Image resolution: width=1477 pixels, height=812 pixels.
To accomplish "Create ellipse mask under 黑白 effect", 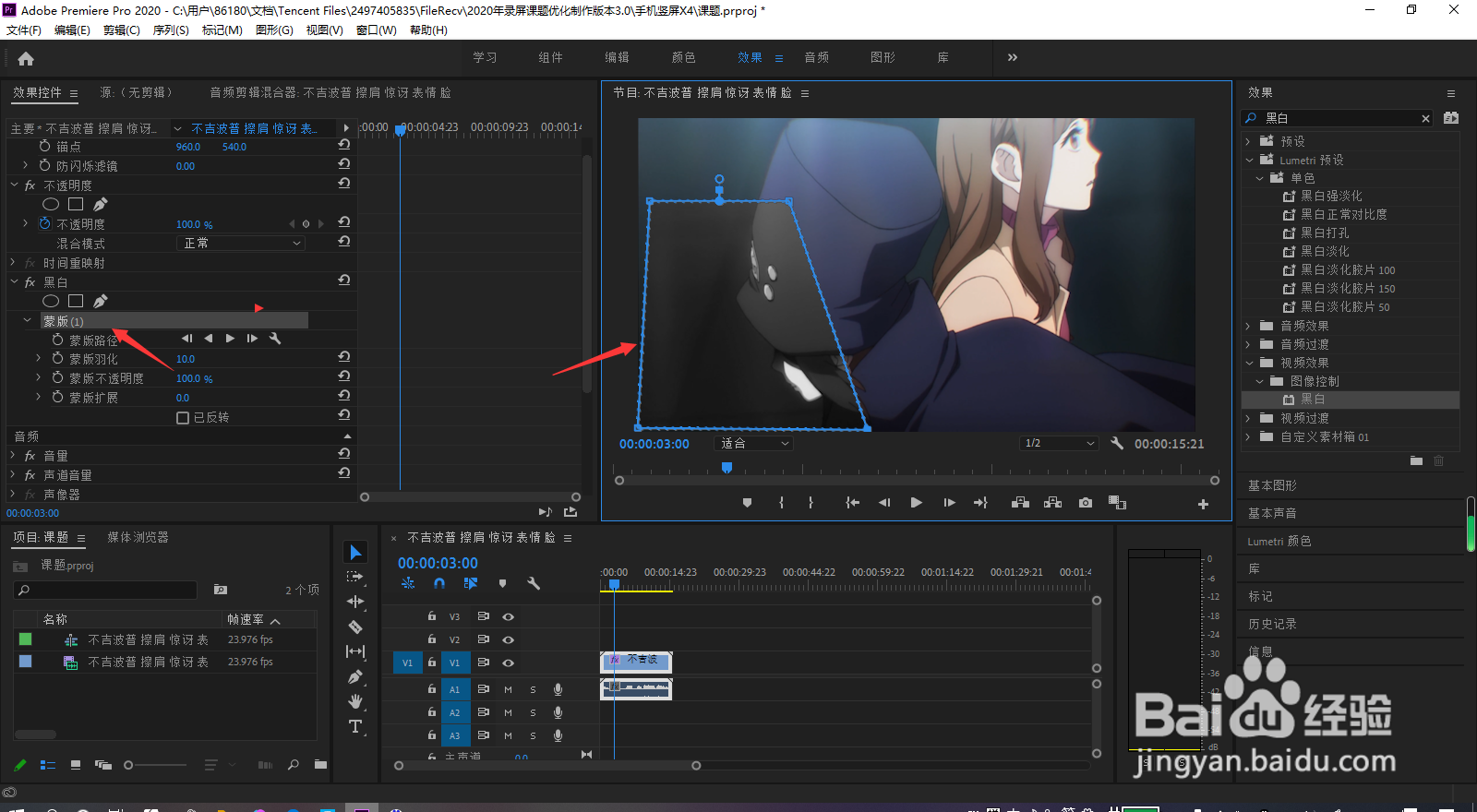I will point(51,301).
